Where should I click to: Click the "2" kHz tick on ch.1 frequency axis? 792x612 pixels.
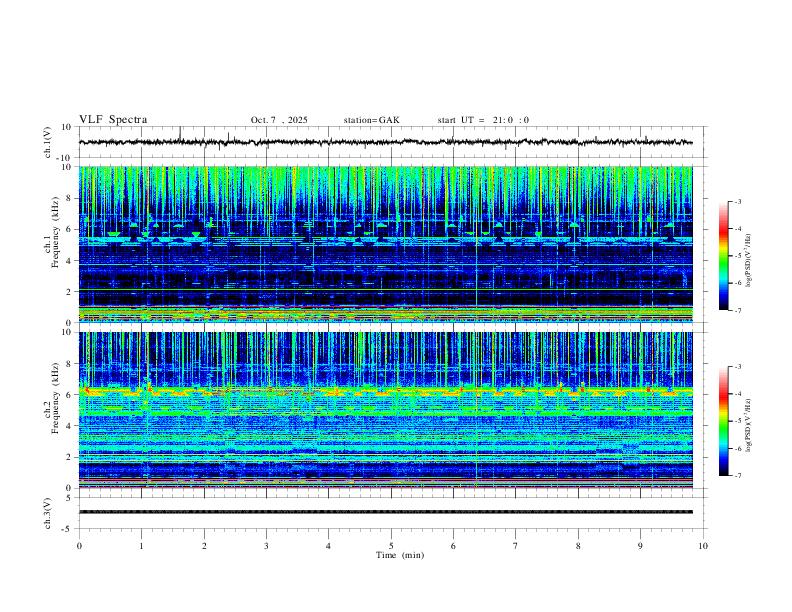[68, 292]
